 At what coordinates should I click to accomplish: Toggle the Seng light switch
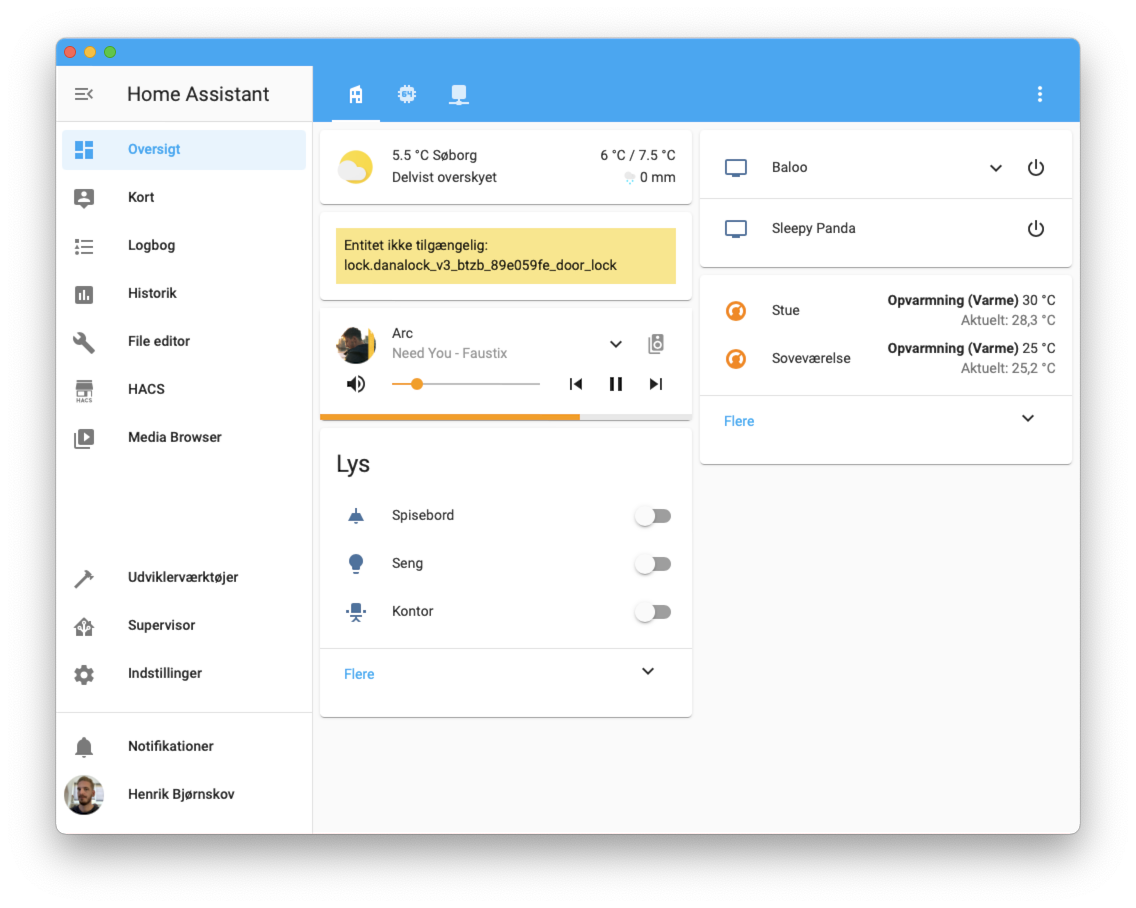click(x=653, y=564)
